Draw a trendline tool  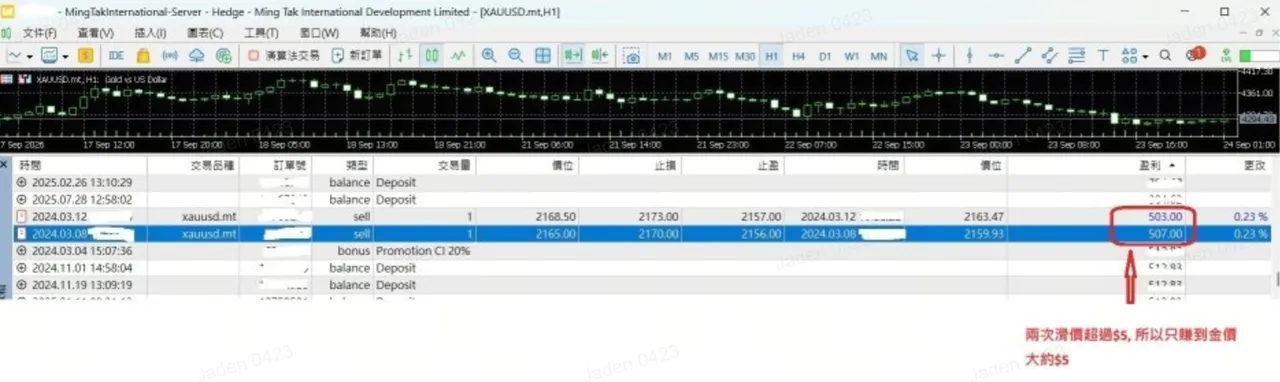pos(1022,56)
